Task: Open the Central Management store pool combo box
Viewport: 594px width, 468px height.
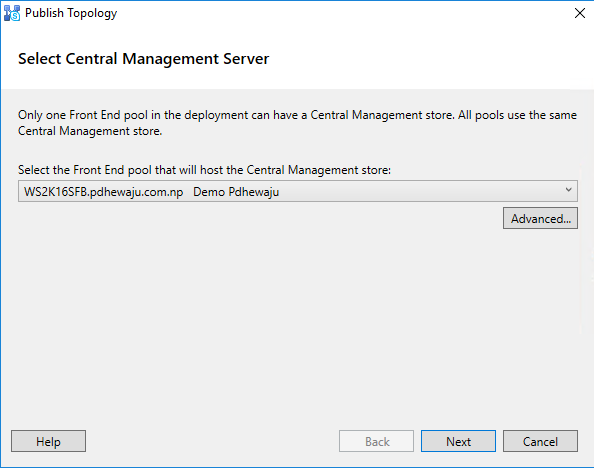Action: 298,191
